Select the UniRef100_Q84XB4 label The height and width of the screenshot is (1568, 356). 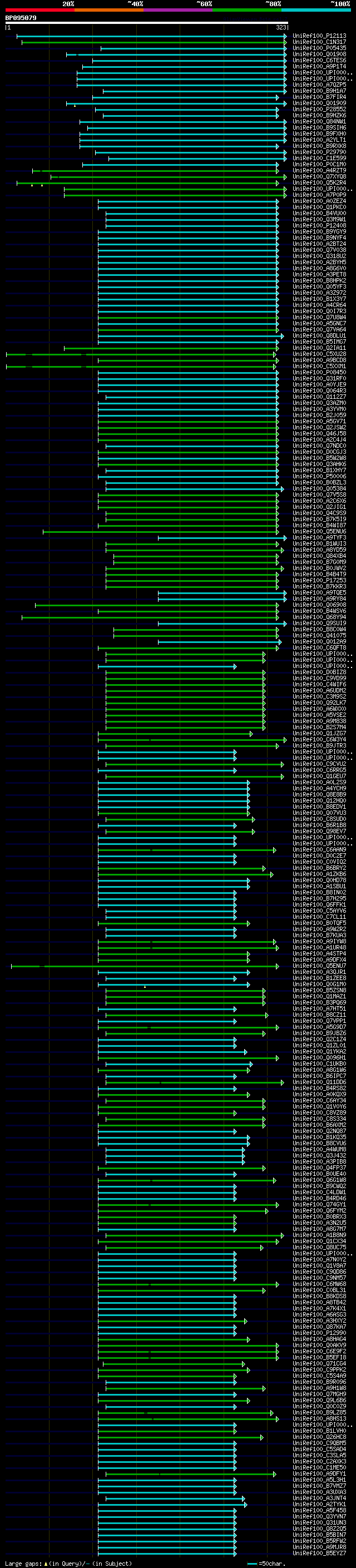(319, 556)
